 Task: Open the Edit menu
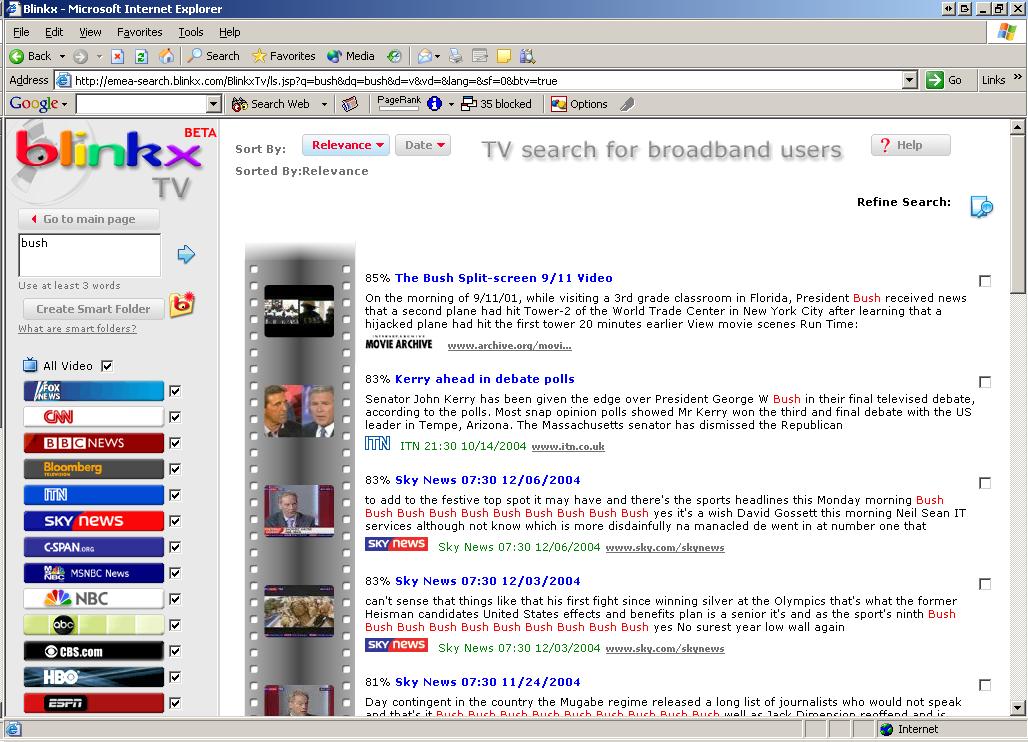[54, 31]
